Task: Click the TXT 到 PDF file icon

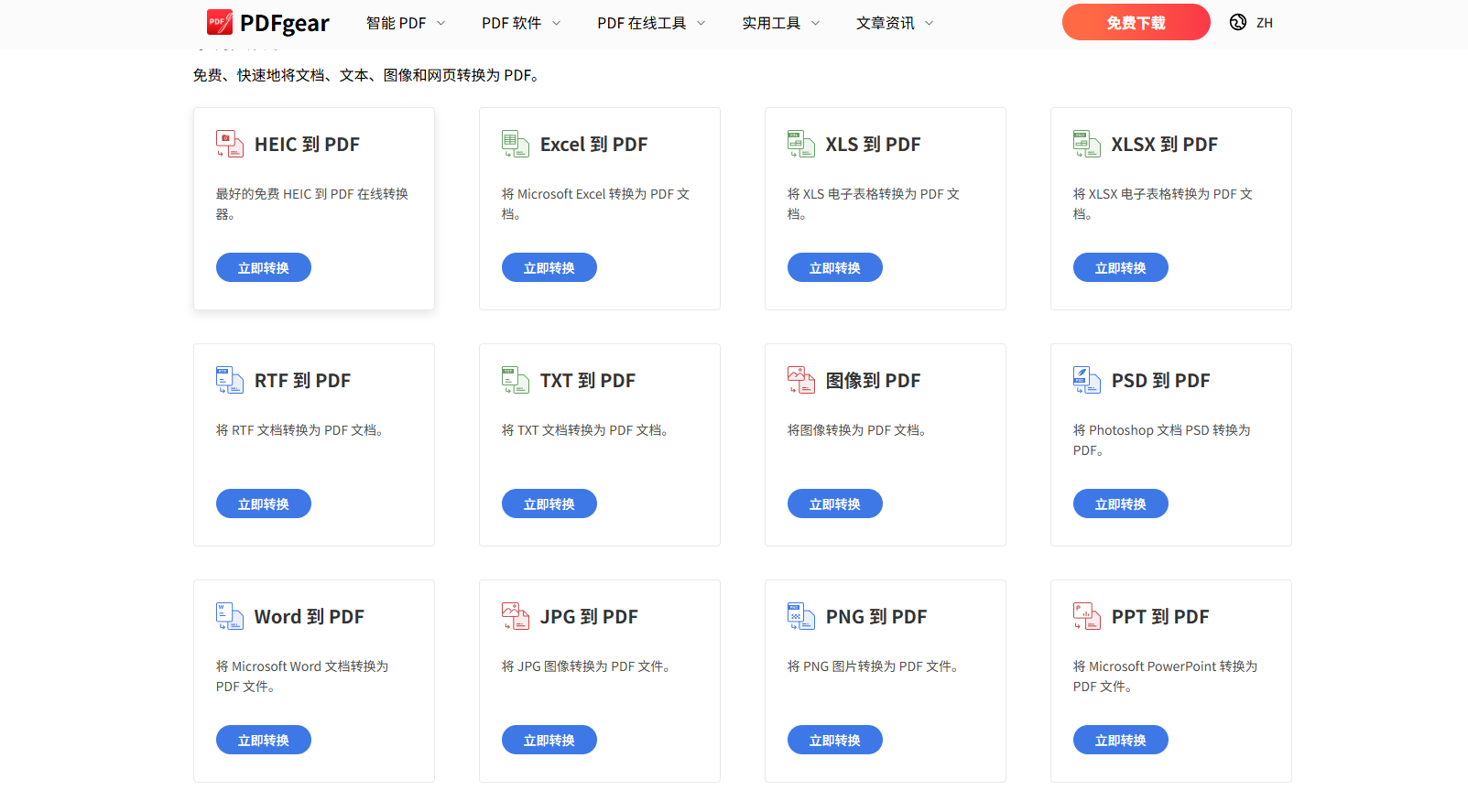Action: point(516,380)
